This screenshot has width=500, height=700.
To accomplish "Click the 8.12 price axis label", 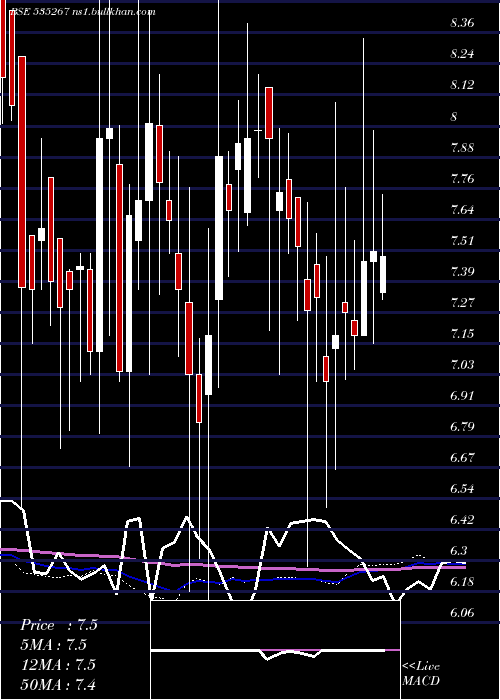I will point(462,85).
